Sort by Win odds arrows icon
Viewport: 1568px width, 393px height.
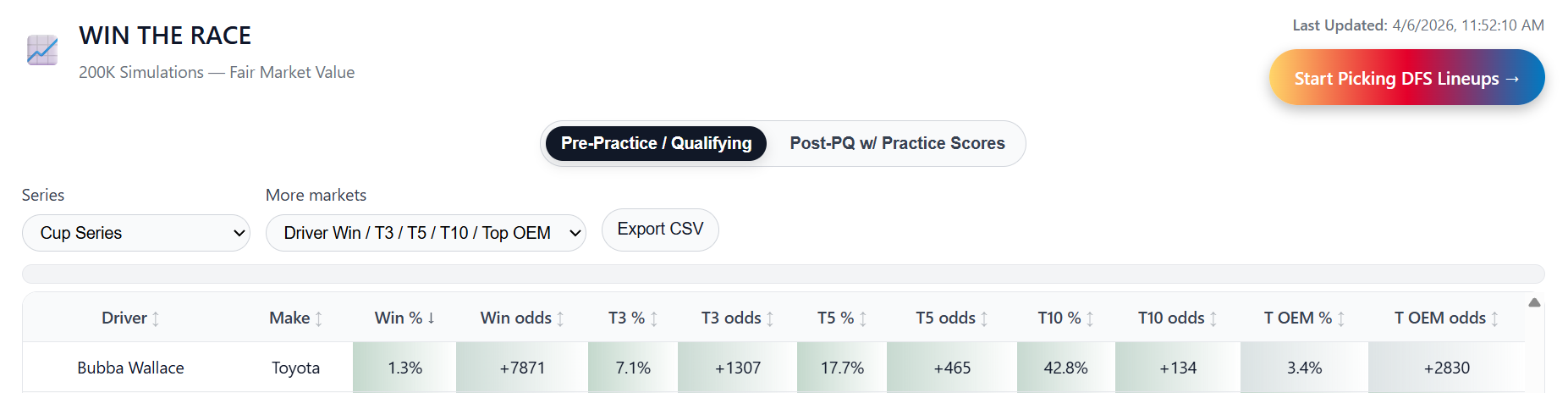point(560,319)
